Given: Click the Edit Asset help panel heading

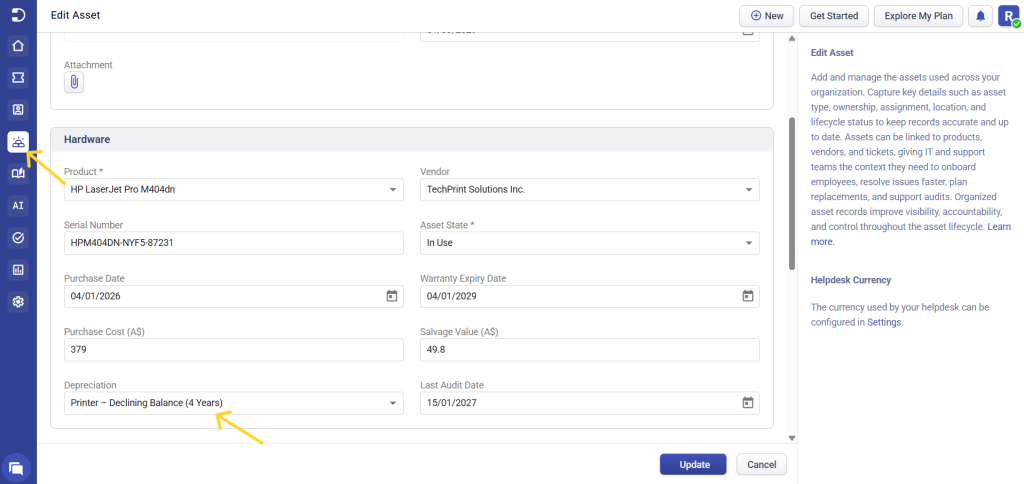Looking at the screenshot, I should coord(832,52).
